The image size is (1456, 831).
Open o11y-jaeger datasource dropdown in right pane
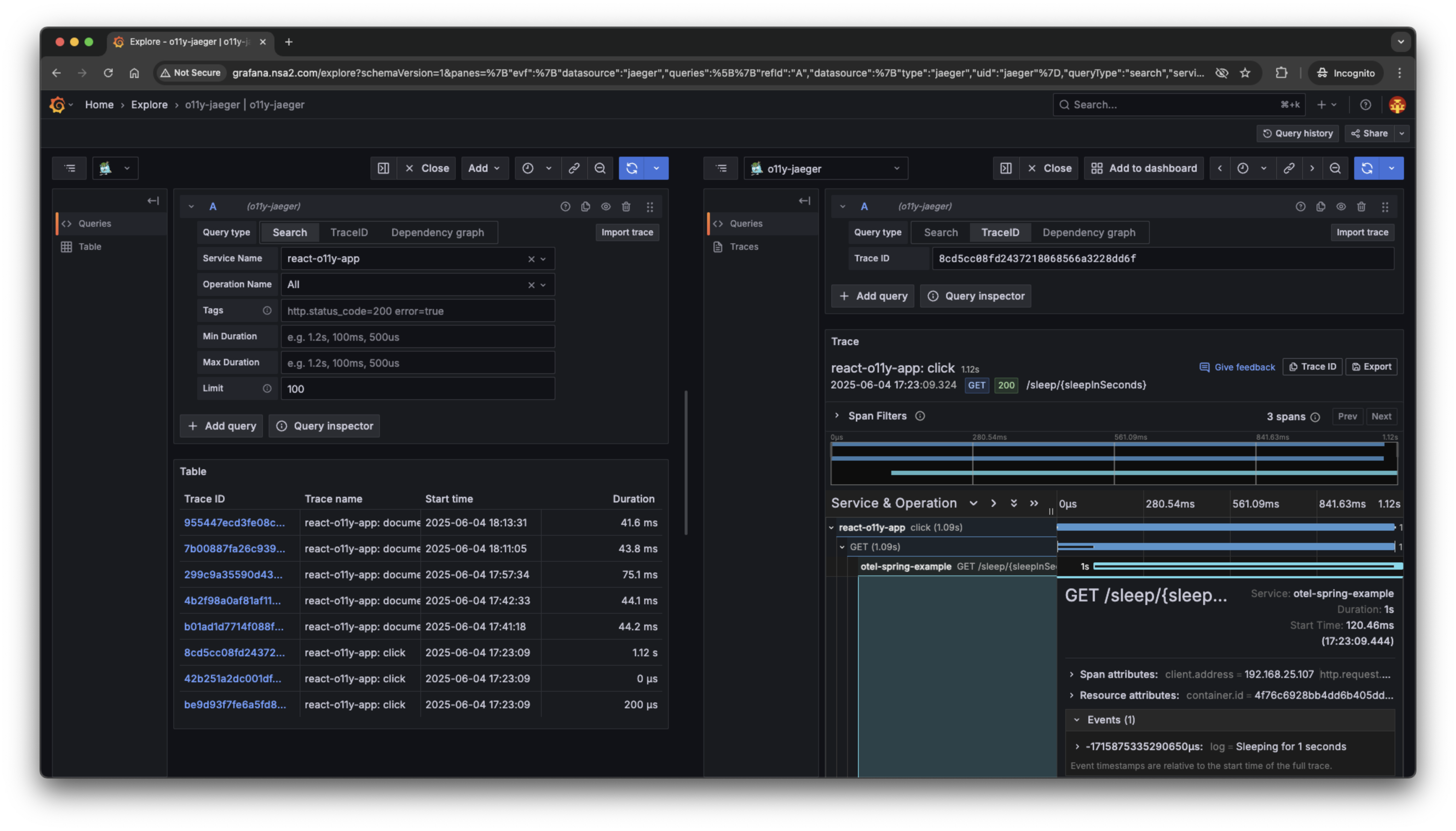[x=825, y=168]
